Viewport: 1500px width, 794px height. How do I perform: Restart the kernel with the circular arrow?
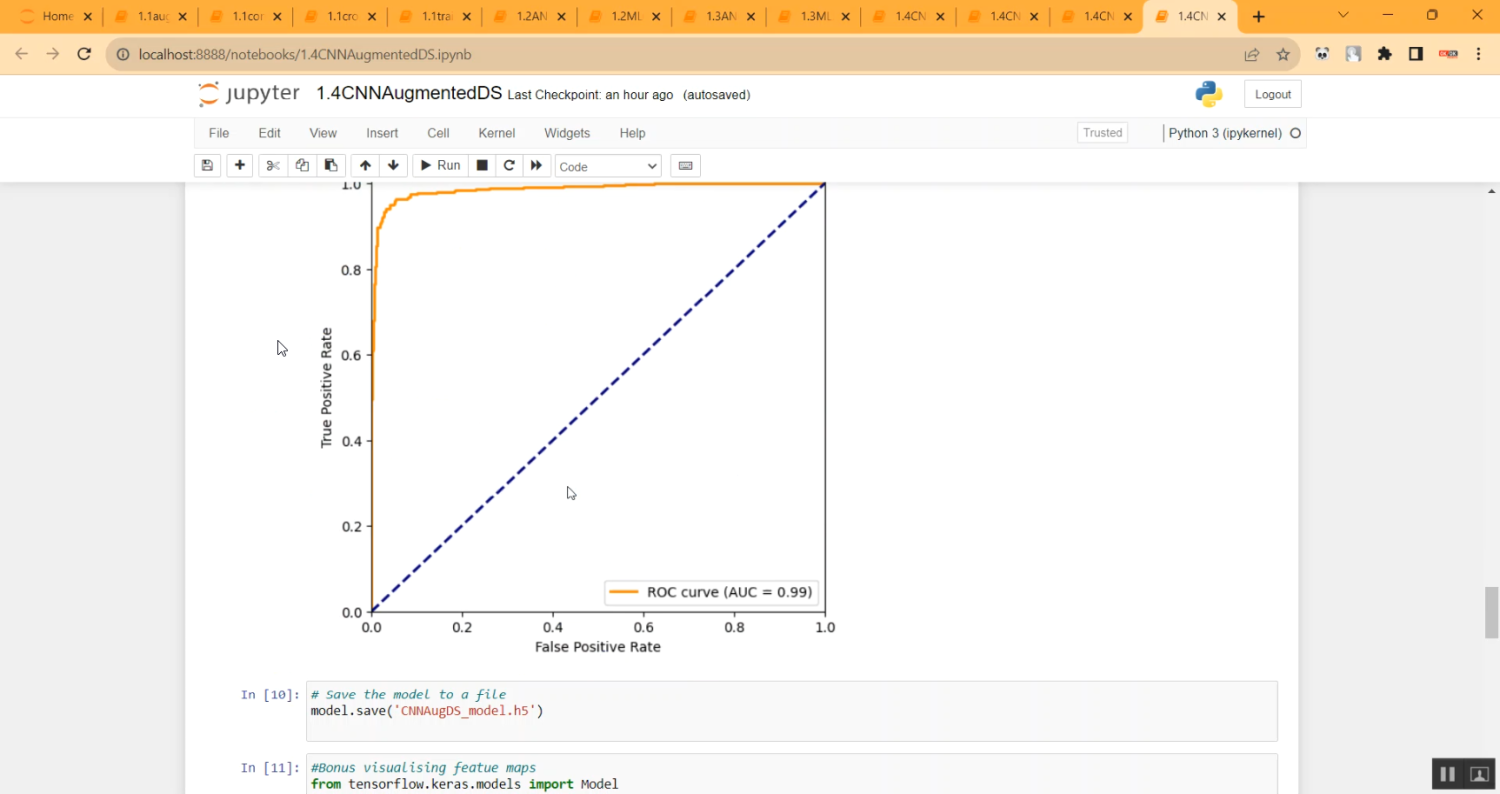509,166
